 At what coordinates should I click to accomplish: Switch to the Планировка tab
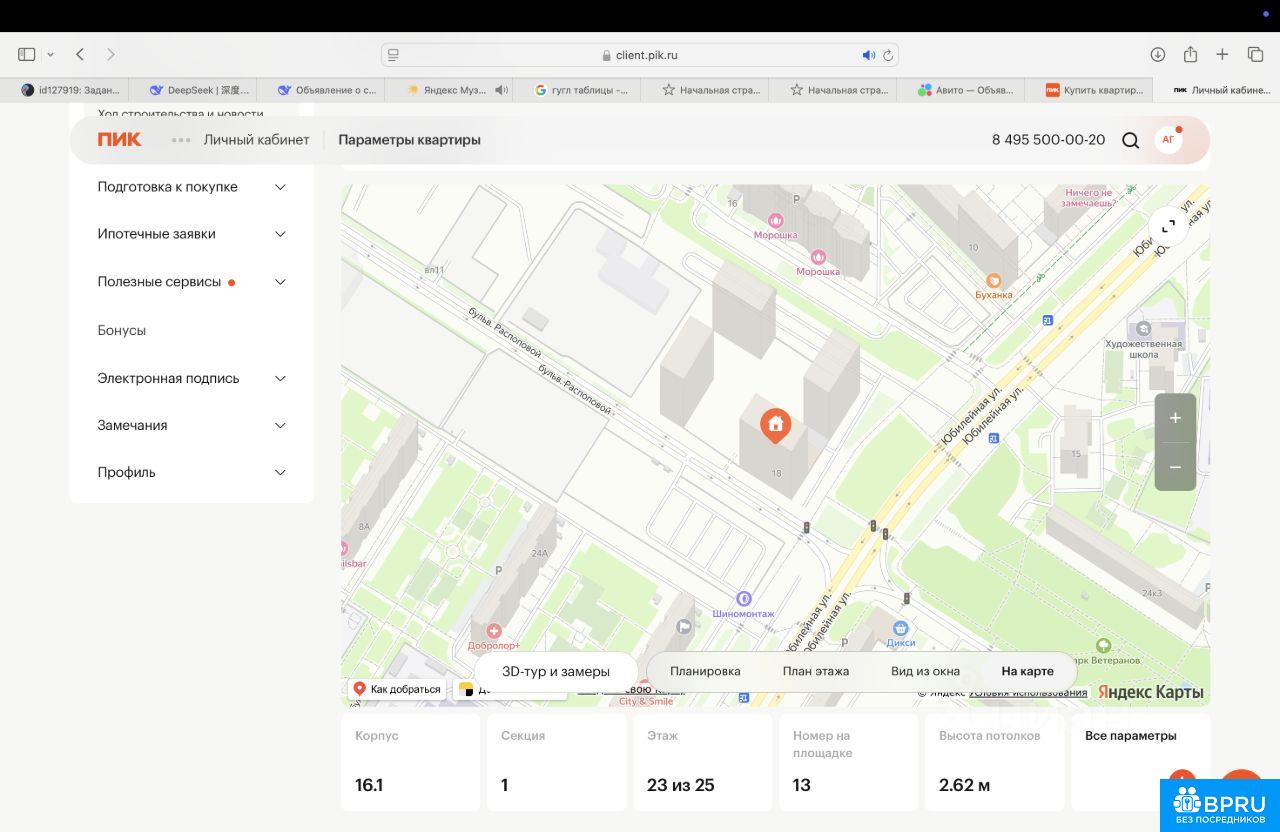705,671
